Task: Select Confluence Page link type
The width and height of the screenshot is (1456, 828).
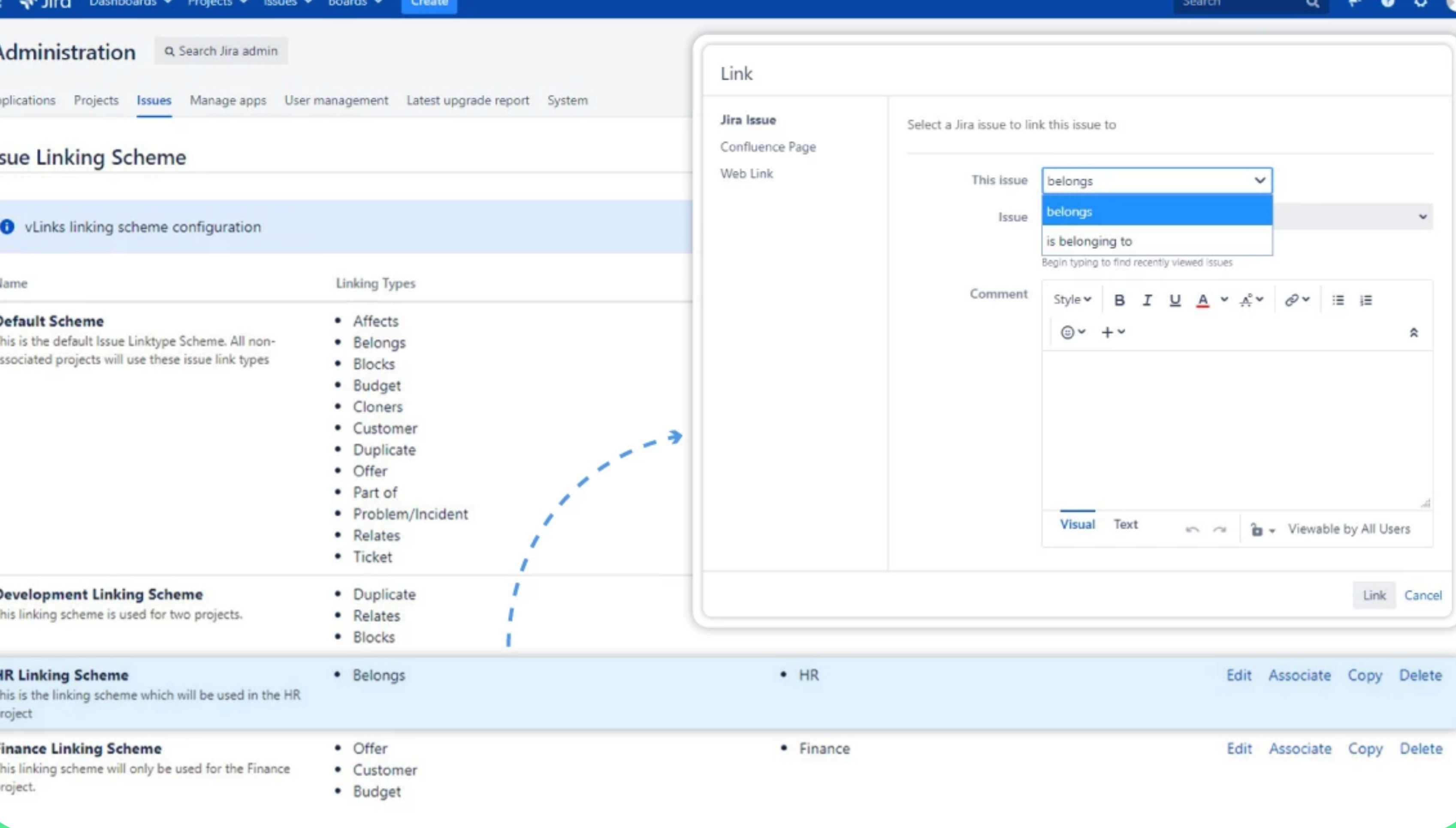Action: (x=768, y=147)
